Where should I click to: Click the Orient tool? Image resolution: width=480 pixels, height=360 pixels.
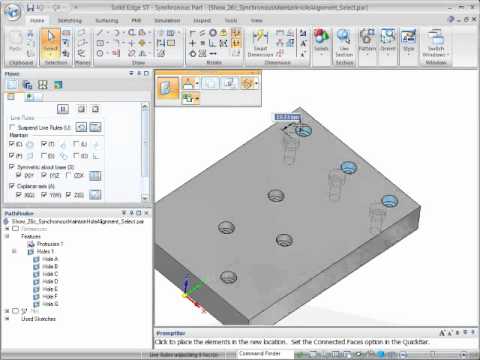click(388, 42)
